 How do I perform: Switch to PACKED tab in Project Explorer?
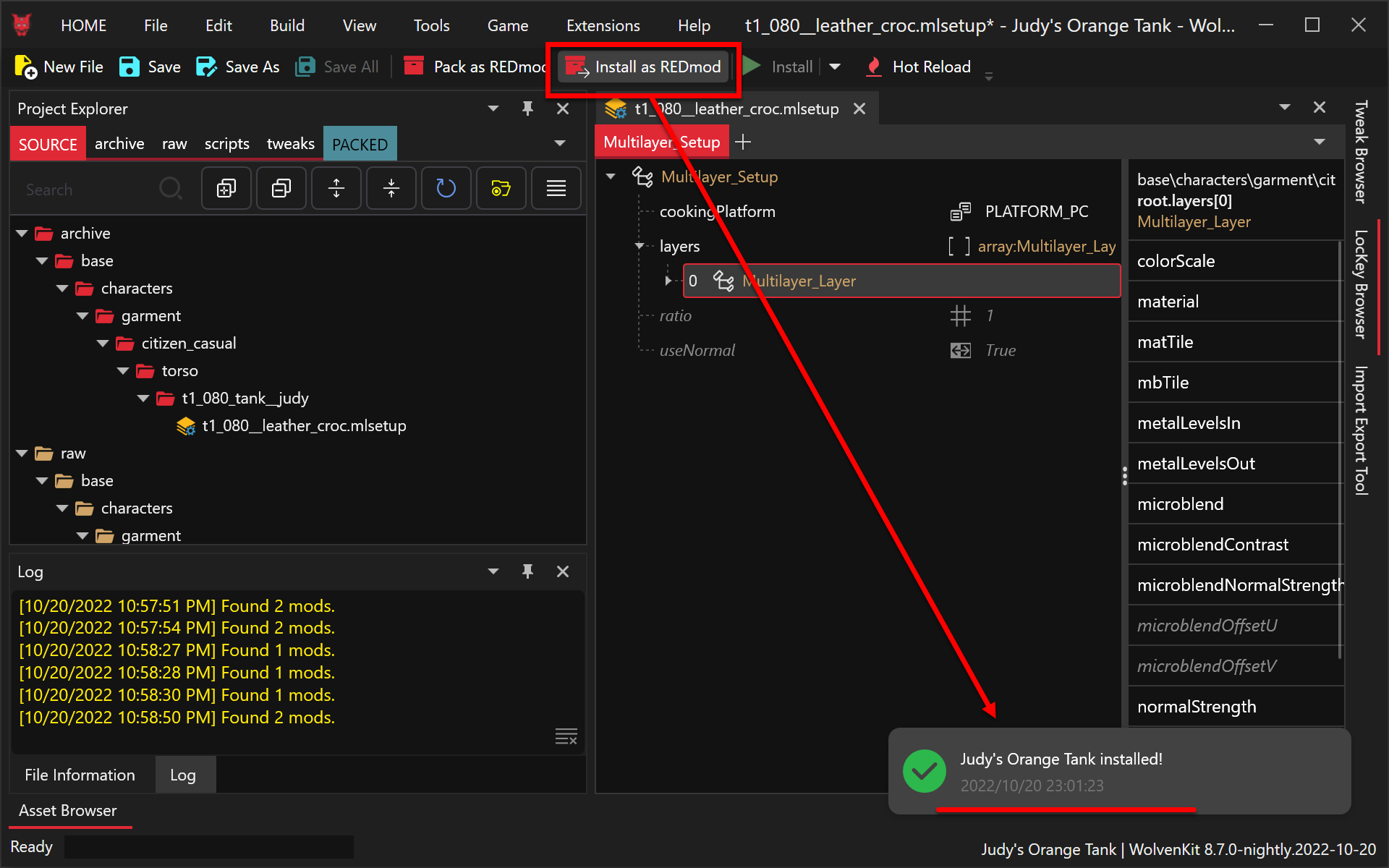pyautogui.click(x=360, y=144)
